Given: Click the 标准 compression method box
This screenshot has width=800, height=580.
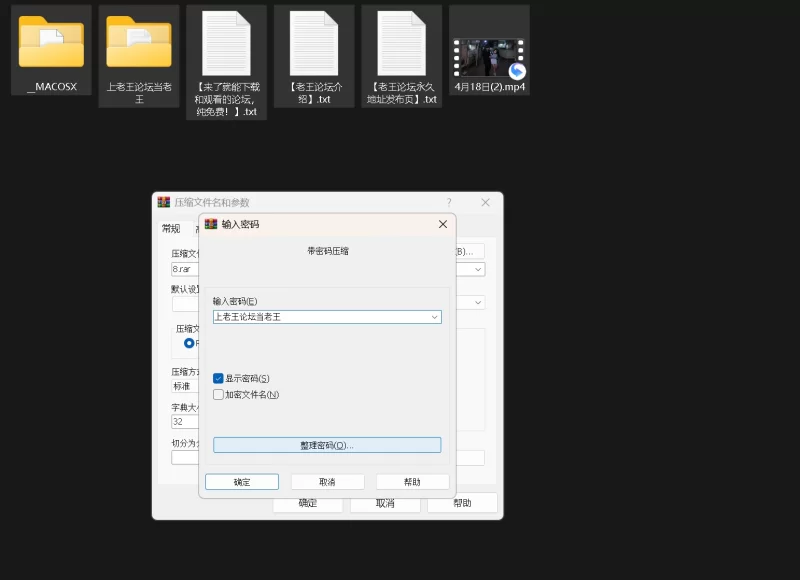Looking at the screenshot, I should click(185, 386).
